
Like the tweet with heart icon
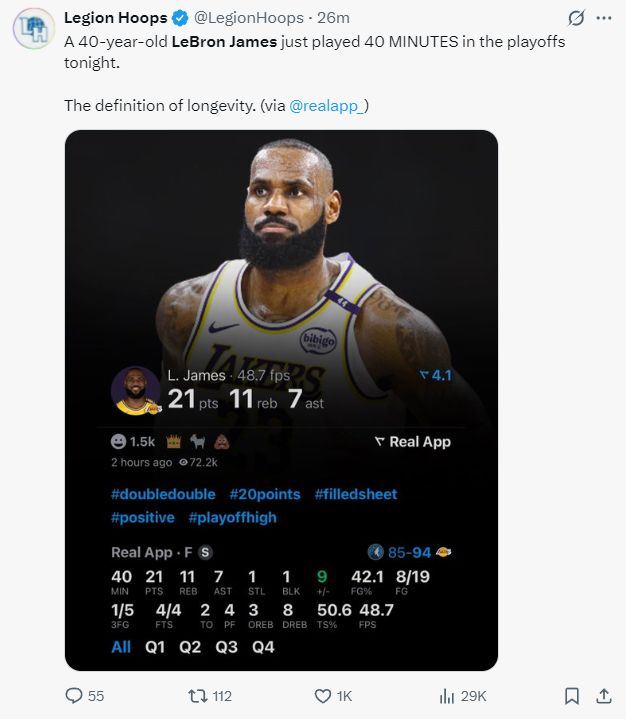pos(323,696)
